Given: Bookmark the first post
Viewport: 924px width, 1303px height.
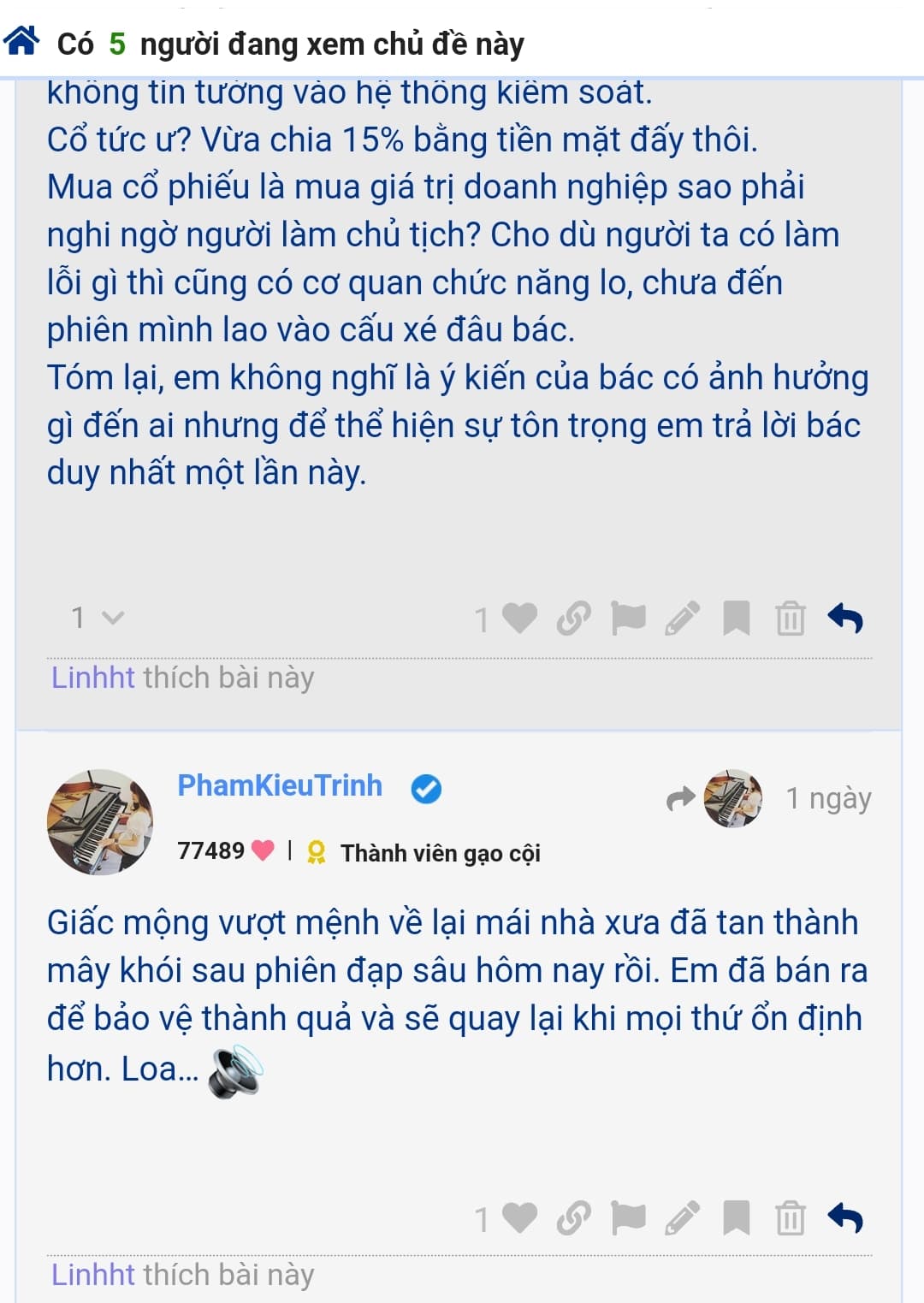Looking at the screenshot, I should point(736,618).
